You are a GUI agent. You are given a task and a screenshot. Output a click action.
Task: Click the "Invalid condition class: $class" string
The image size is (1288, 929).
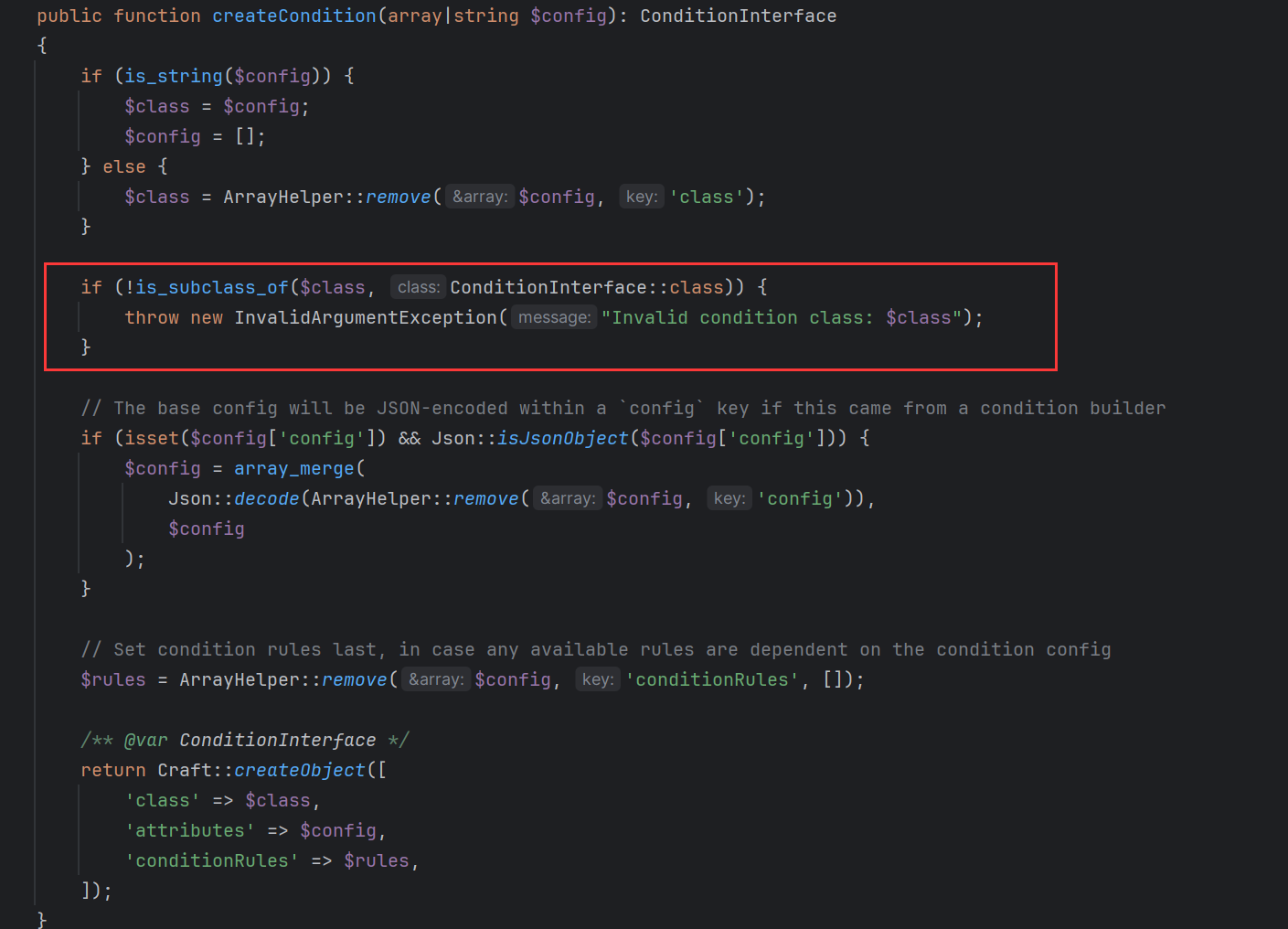781,317
